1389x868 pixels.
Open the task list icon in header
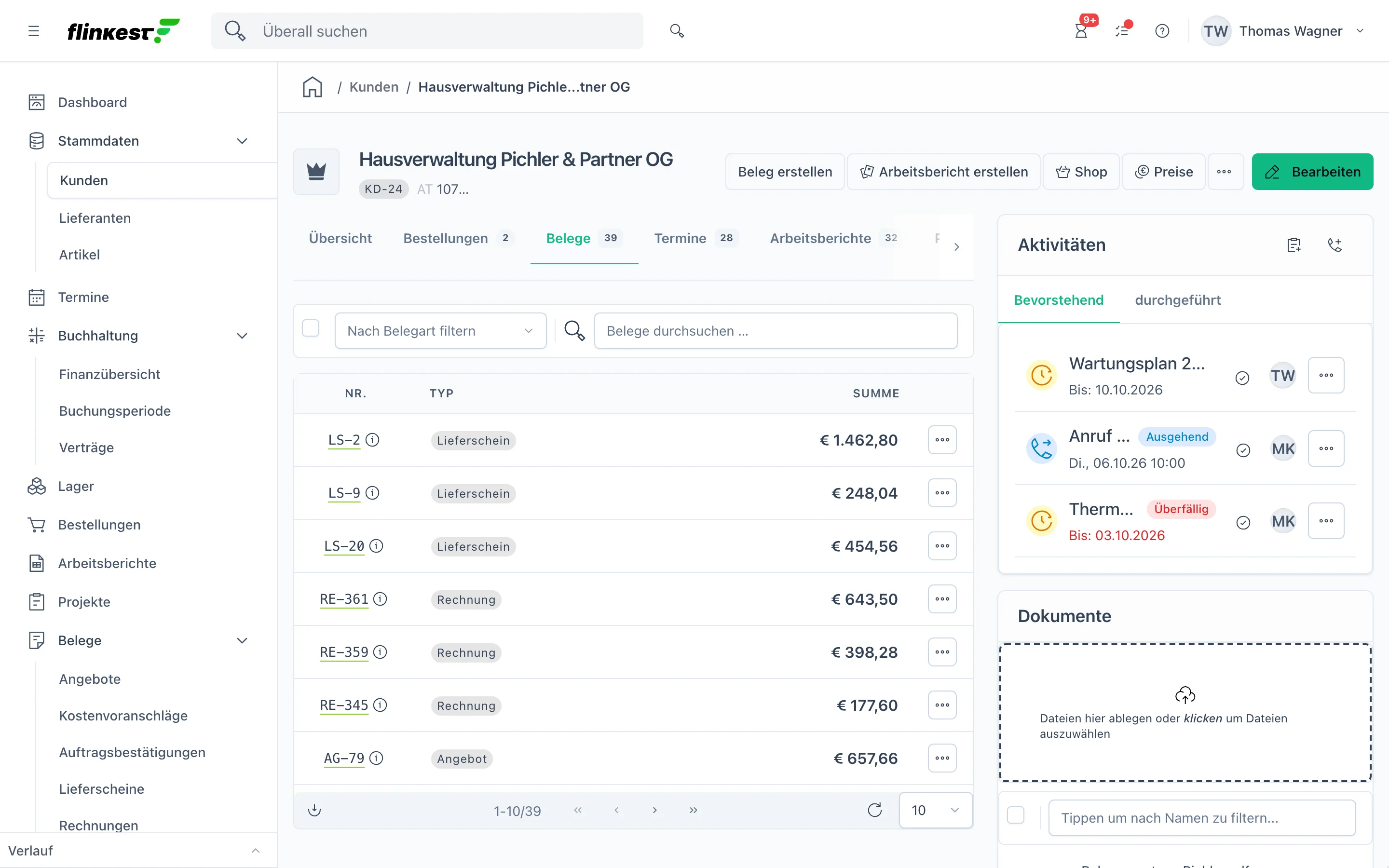coord(1122,31)
